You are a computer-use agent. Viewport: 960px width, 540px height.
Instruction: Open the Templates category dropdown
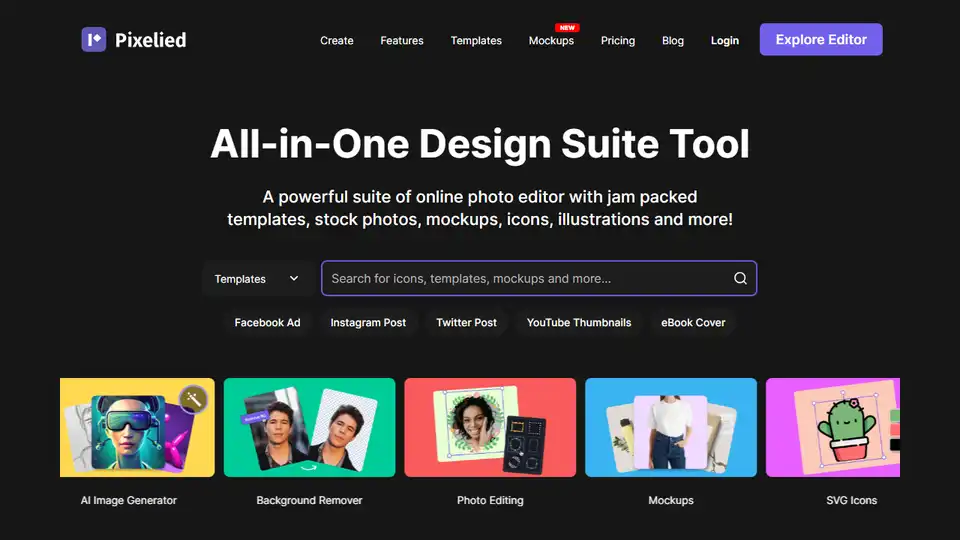point(257,279)
